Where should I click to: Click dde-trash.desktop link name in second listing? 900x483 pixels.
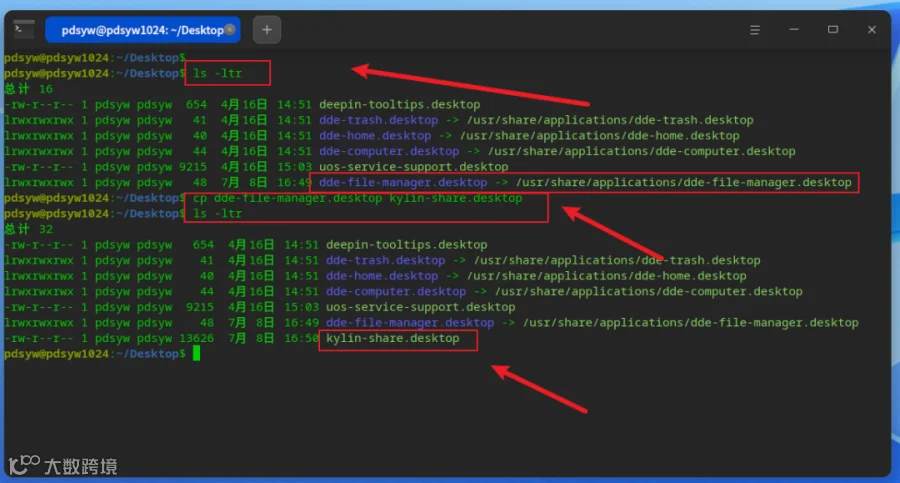(385, 260)
